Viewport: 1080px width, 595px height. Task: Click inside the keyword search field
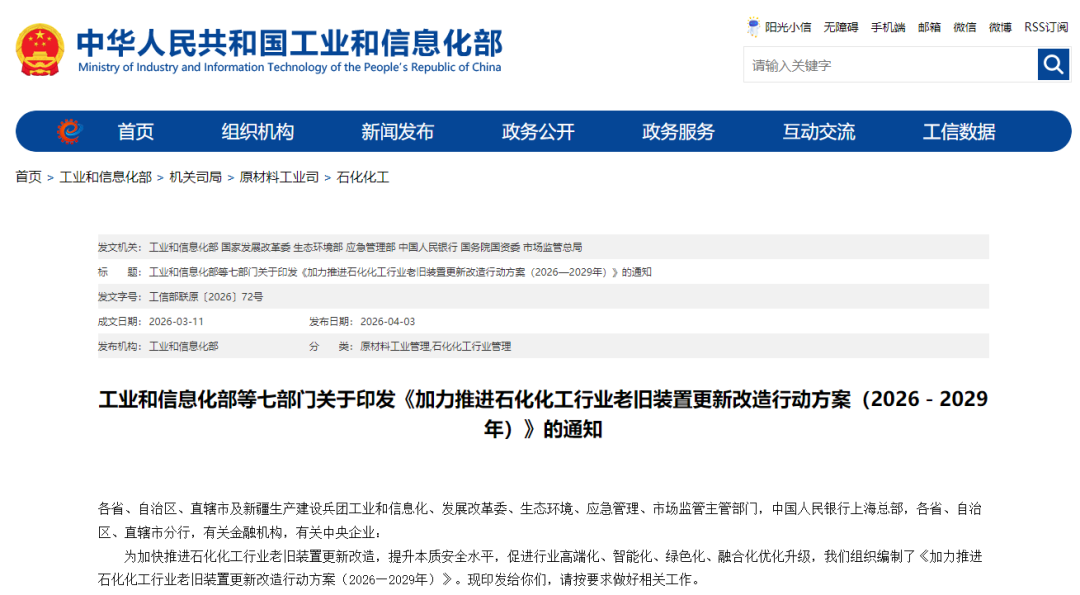(890, 65)
